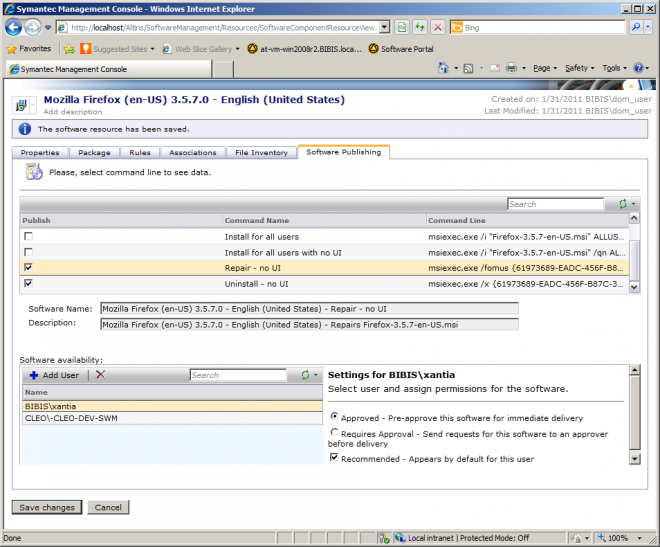Open the at-vm-win2008r2.BIBIS favorite
The image size is (660, 547).
click(304, 49)
